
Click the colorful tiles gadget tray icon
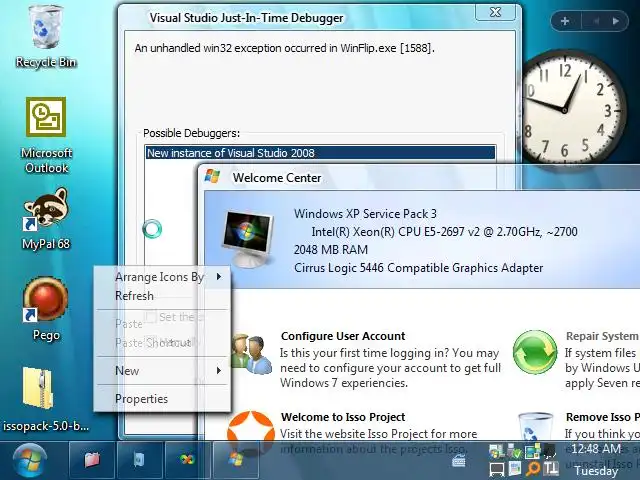pyautogui.click(x=532, y=451)
